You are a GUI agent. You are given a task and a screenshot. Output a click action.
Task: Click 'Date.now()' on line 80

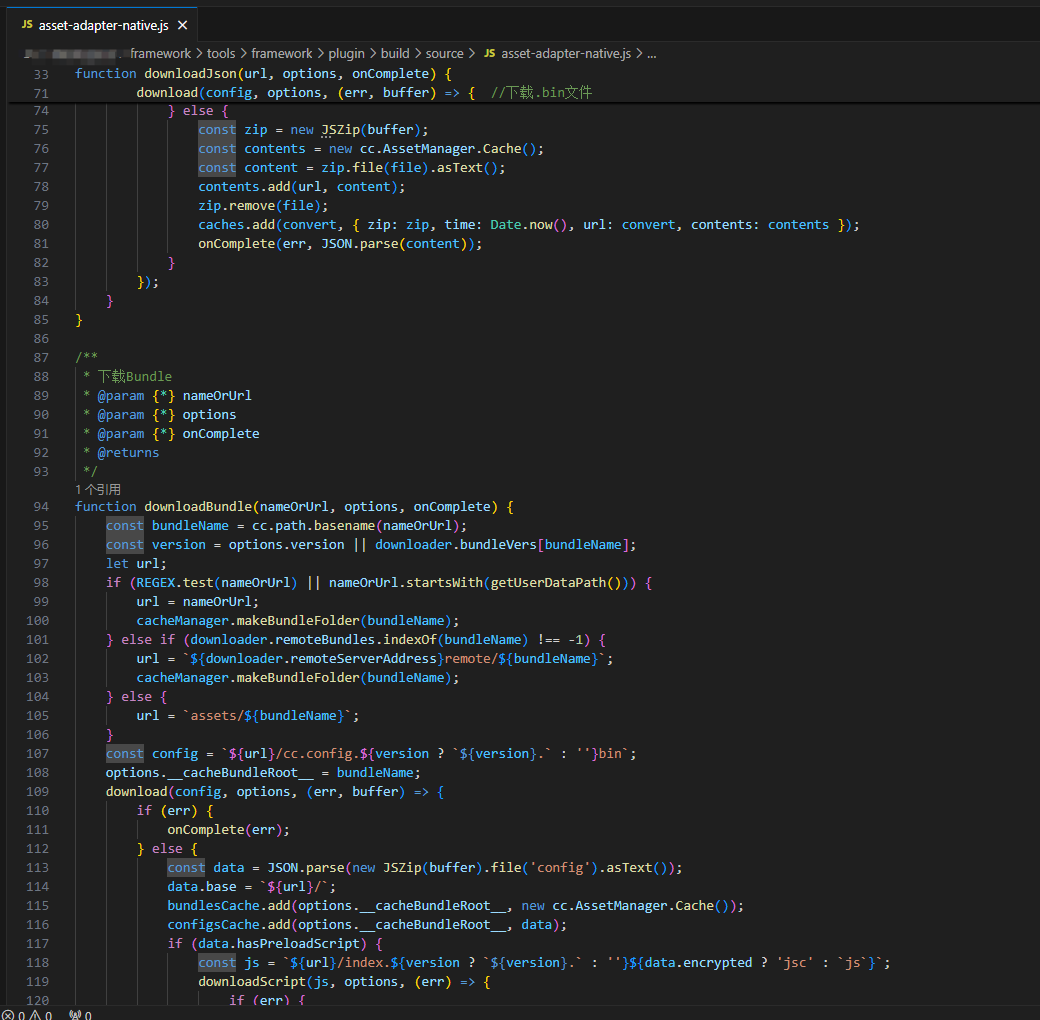coord(529,225)
